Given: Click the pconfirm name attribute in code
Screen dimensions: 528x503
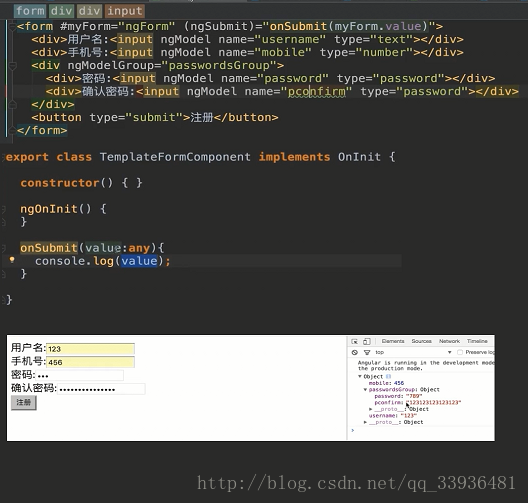Looking at the screenshot, I should coord(317,92).
